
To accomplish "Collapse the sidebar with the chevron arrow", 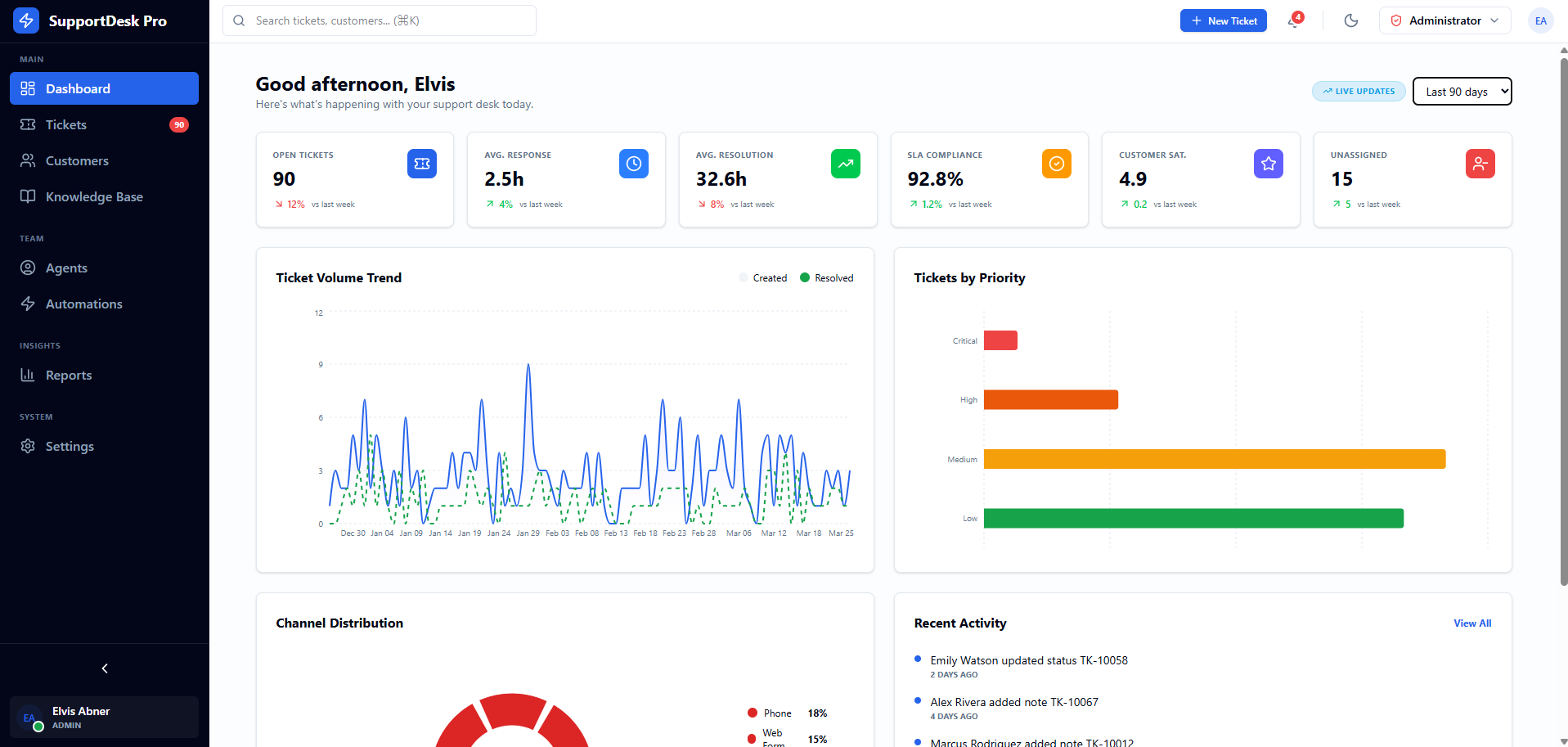I will click(105, 668).
